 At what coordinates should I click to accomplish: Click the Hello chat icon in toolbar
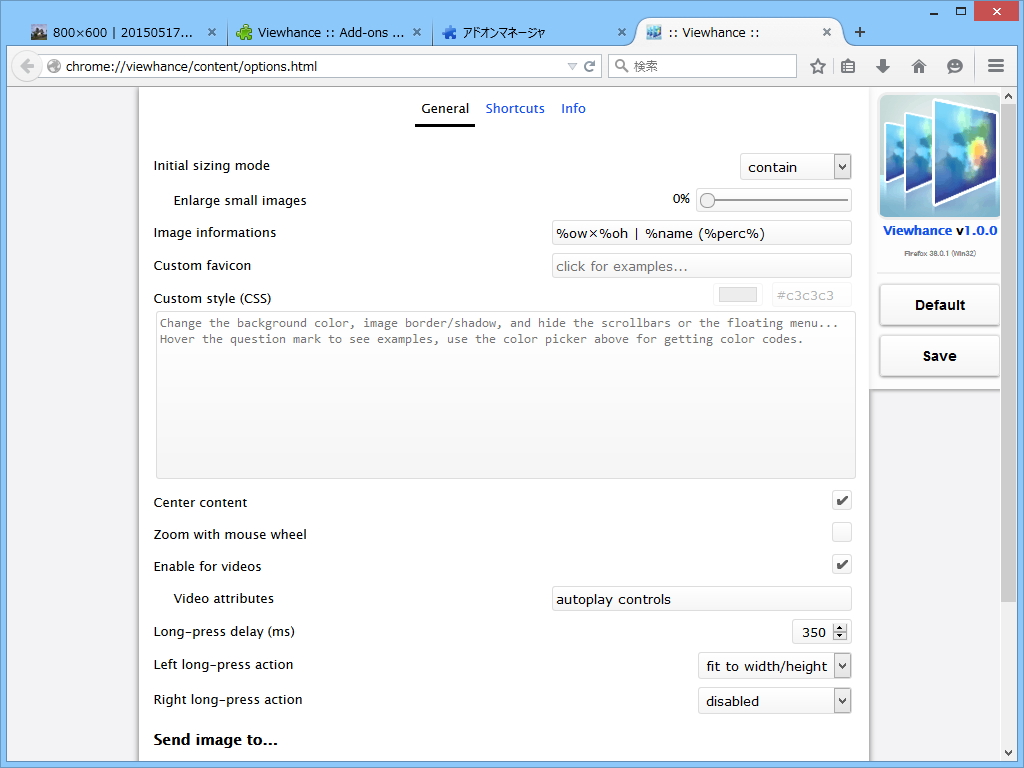coord(954,65)
